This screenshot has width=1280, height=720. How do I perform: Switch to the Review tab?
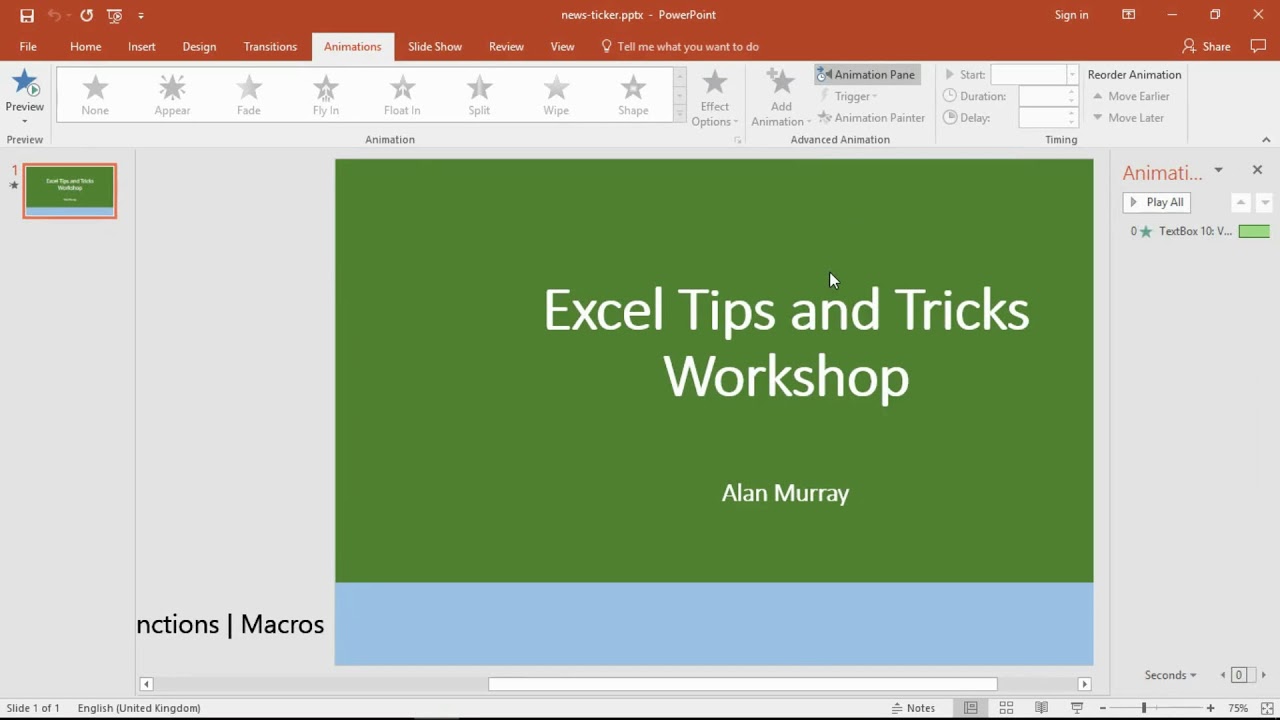(x=506, y=47)
